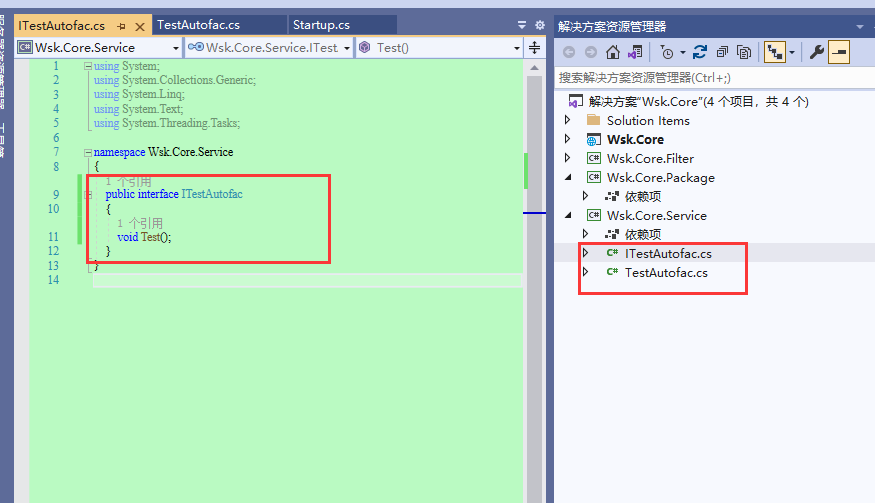Select the Wsk.Core web project

635,140
